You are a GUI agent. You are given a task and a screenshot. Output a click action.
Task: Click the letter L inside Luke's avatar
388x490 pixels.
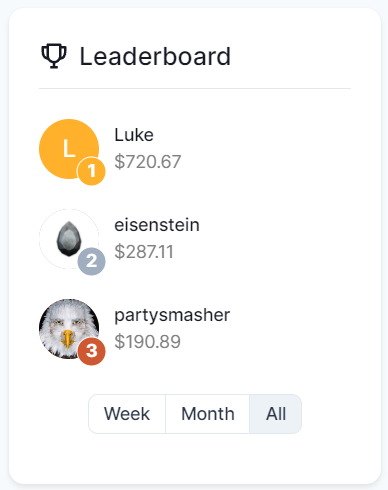(x=69, y=148)
